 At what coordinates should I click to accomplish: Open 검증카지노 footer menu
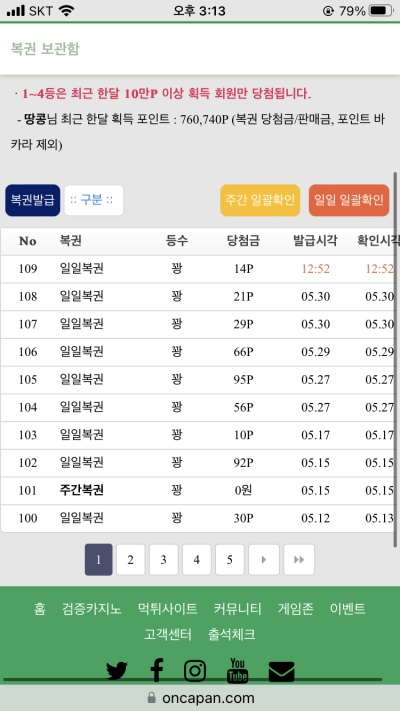pyautogui.click(x=92, y=609)
